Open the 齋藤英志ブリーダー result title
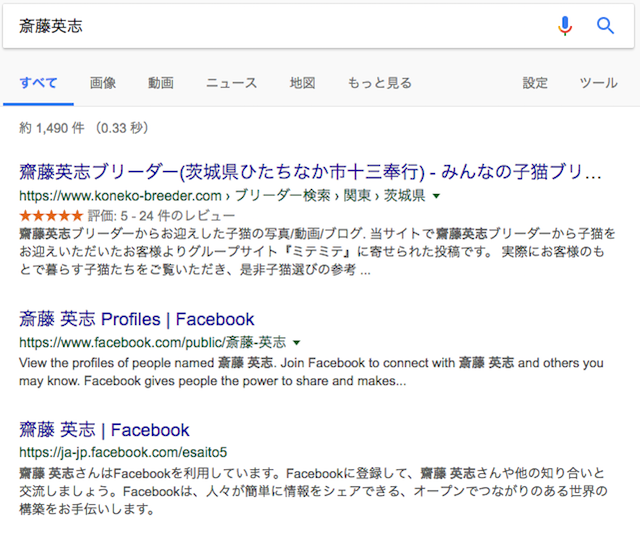This screenshot has width=640, height=534. pos(310,172)
